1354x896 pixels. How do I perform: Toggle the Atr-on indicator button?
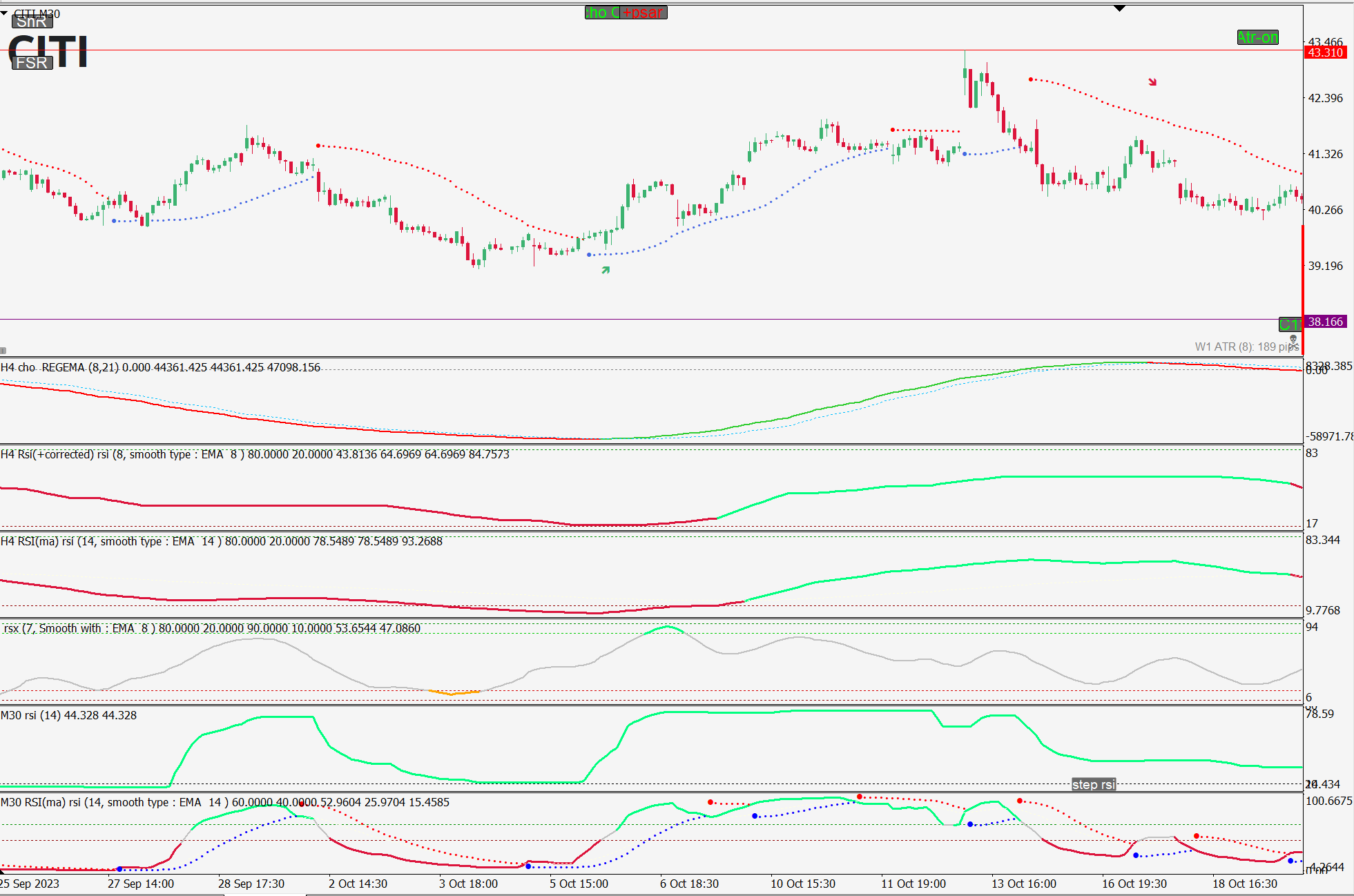click(1257, 37)
